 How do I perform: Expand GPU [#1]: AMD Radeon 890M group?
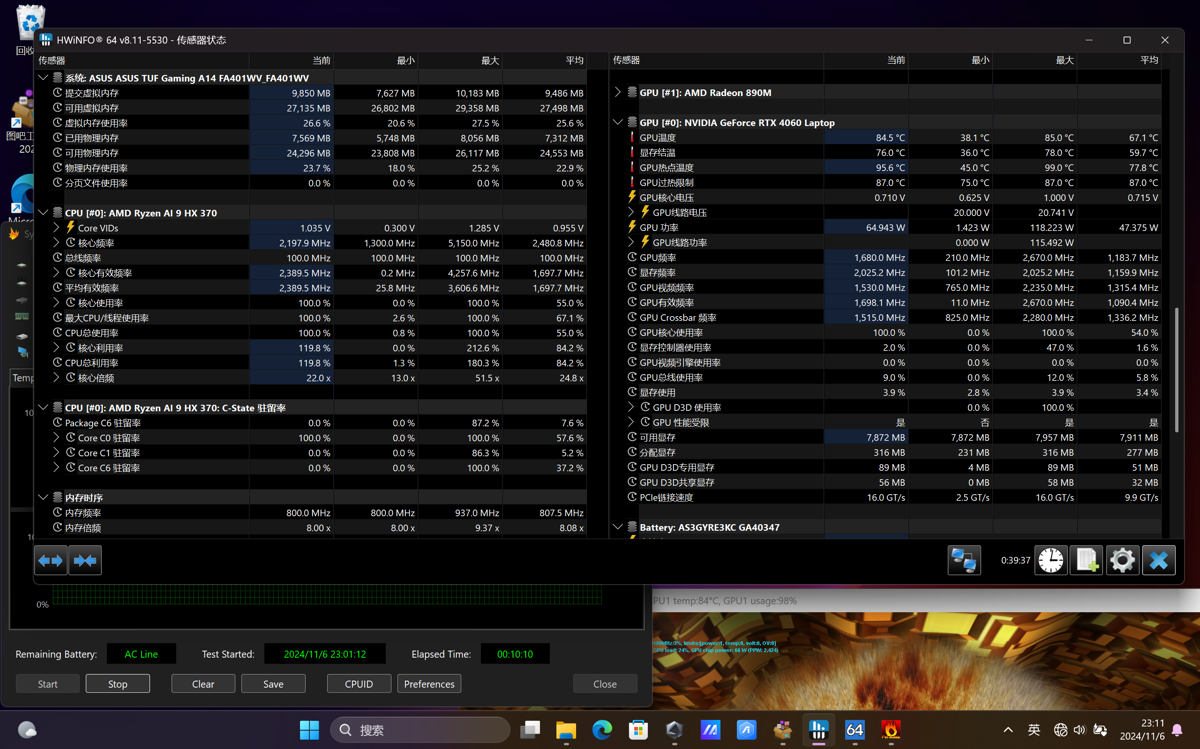(618, 93)
